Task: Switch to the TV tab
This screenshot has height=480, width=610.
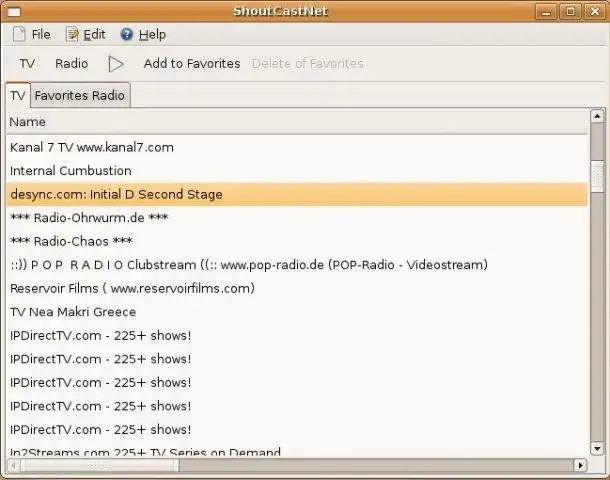Action: 18,95
